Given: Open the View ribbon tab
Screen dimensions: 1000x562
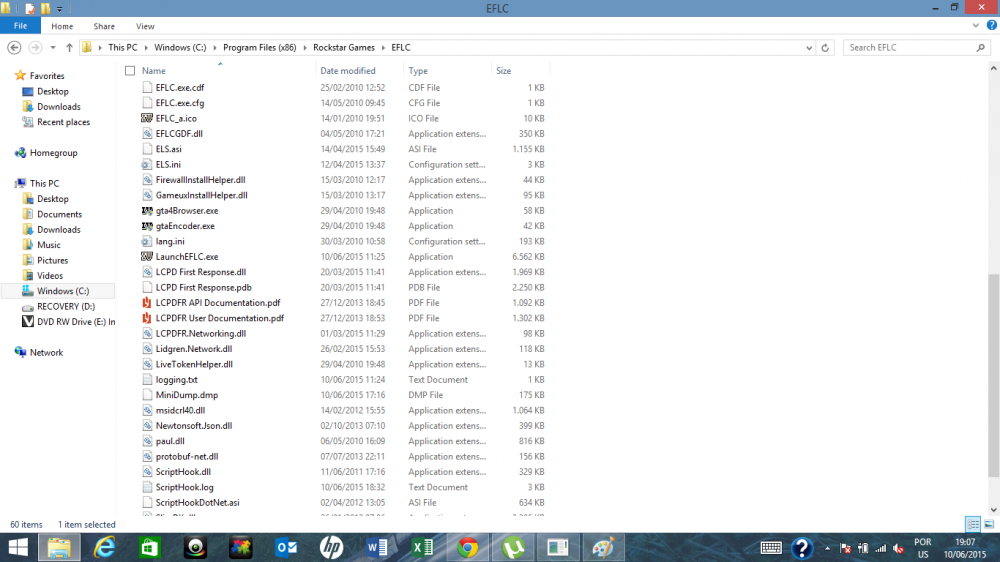Looking at the screenshot, I should [145, 26].
